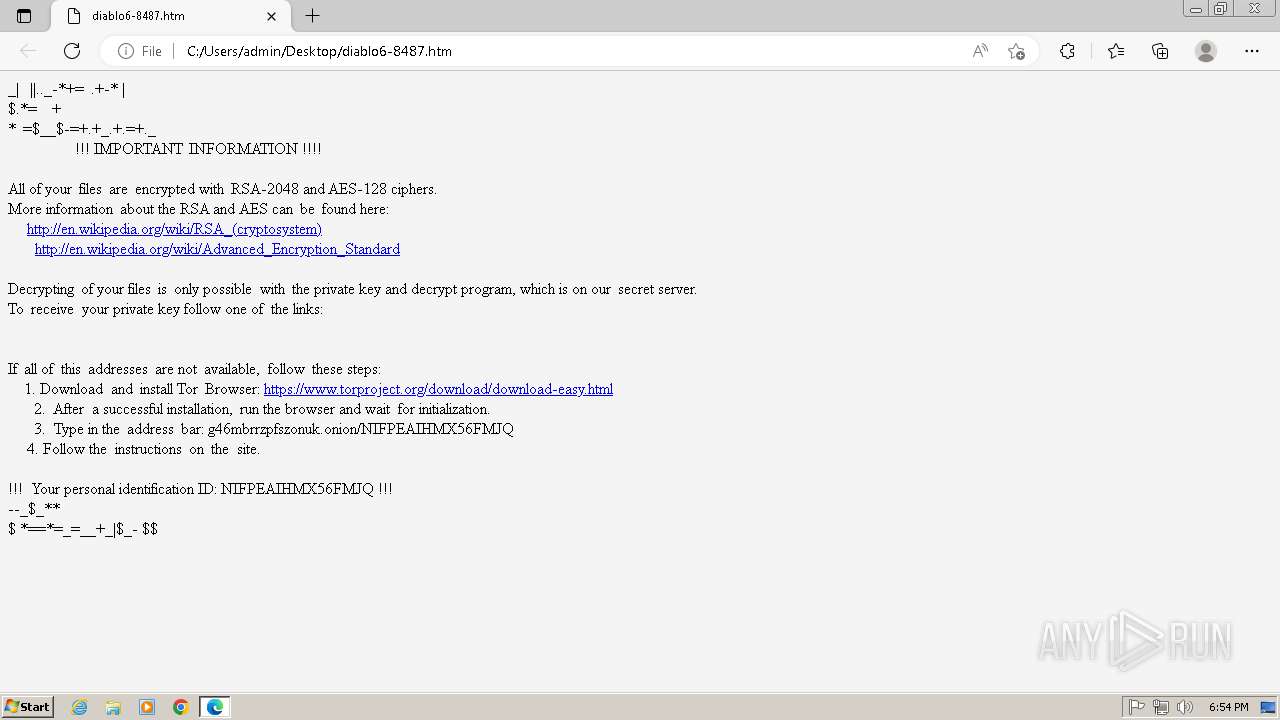Click the 'Decrypting of your files' sentence
The image size is (1280, 720).
pos(352,289)
